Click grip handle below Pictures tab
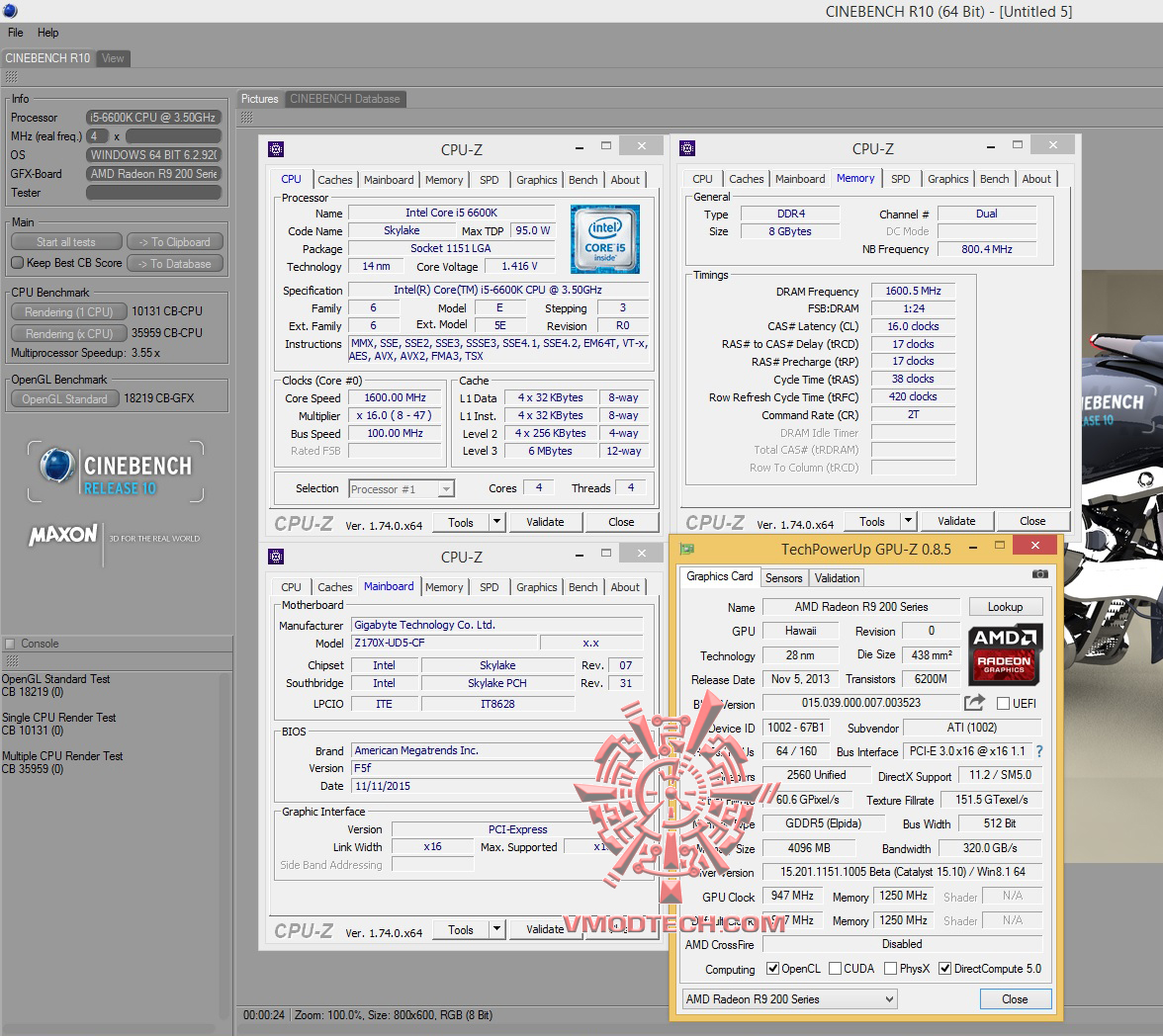This screenshot has height=1036, width=1163. click(247, 118)
